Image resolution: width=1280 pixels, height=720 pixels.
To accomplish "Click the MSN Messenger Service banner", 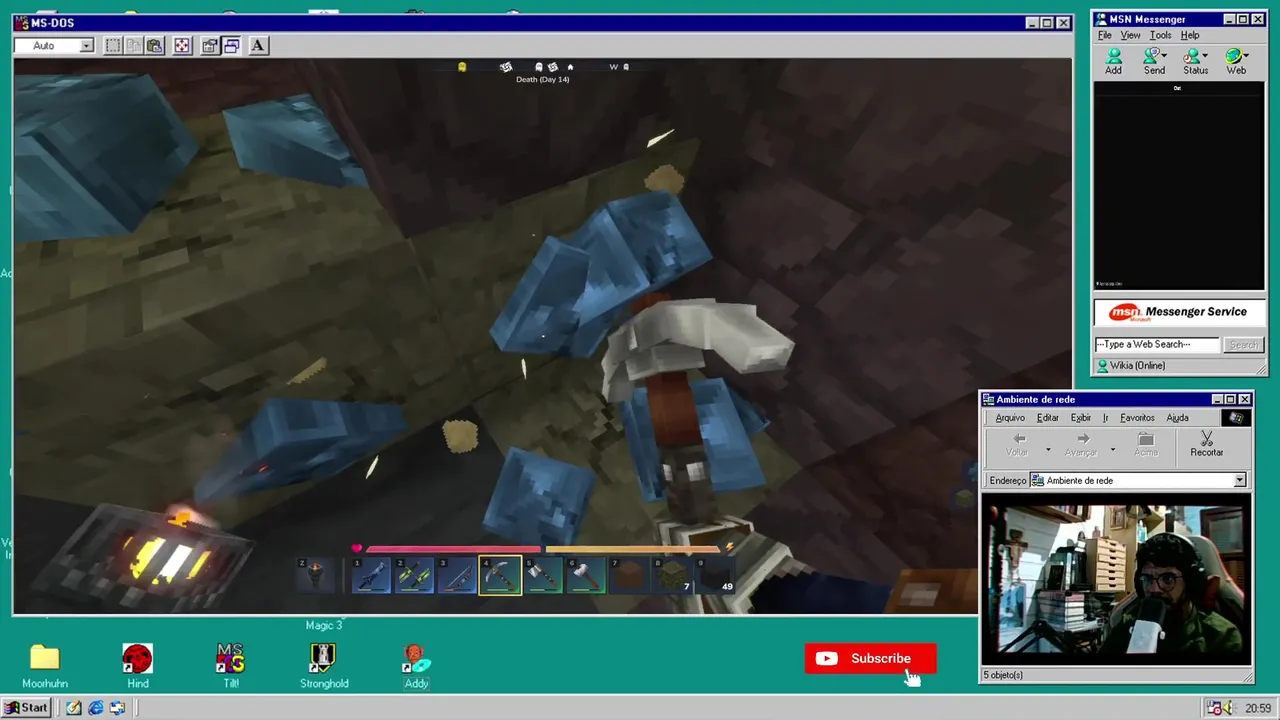I will point(1179,312).
